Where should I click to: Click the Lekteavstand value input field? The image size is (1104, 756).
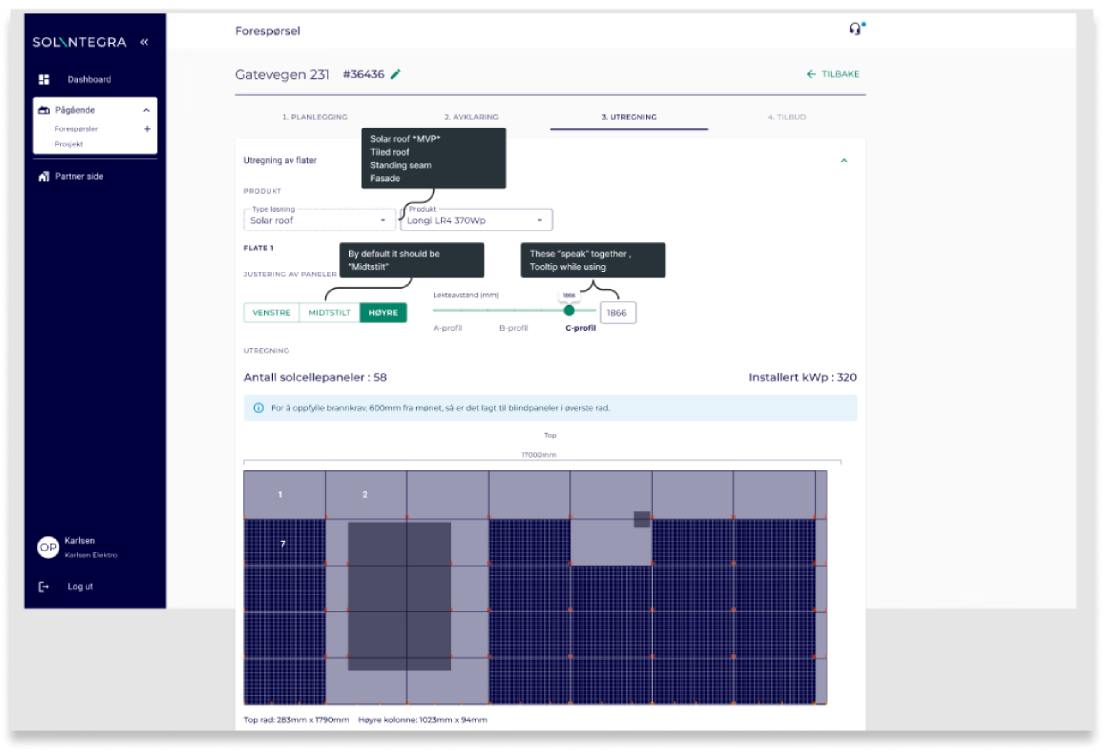coord(617,313)
